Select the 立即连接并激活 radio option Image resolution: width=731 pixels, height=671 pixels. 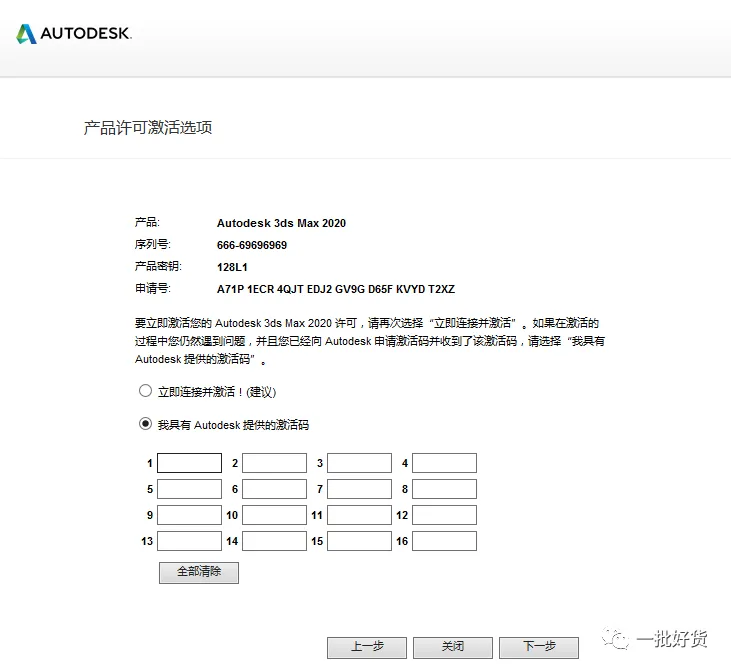point(145,391)
